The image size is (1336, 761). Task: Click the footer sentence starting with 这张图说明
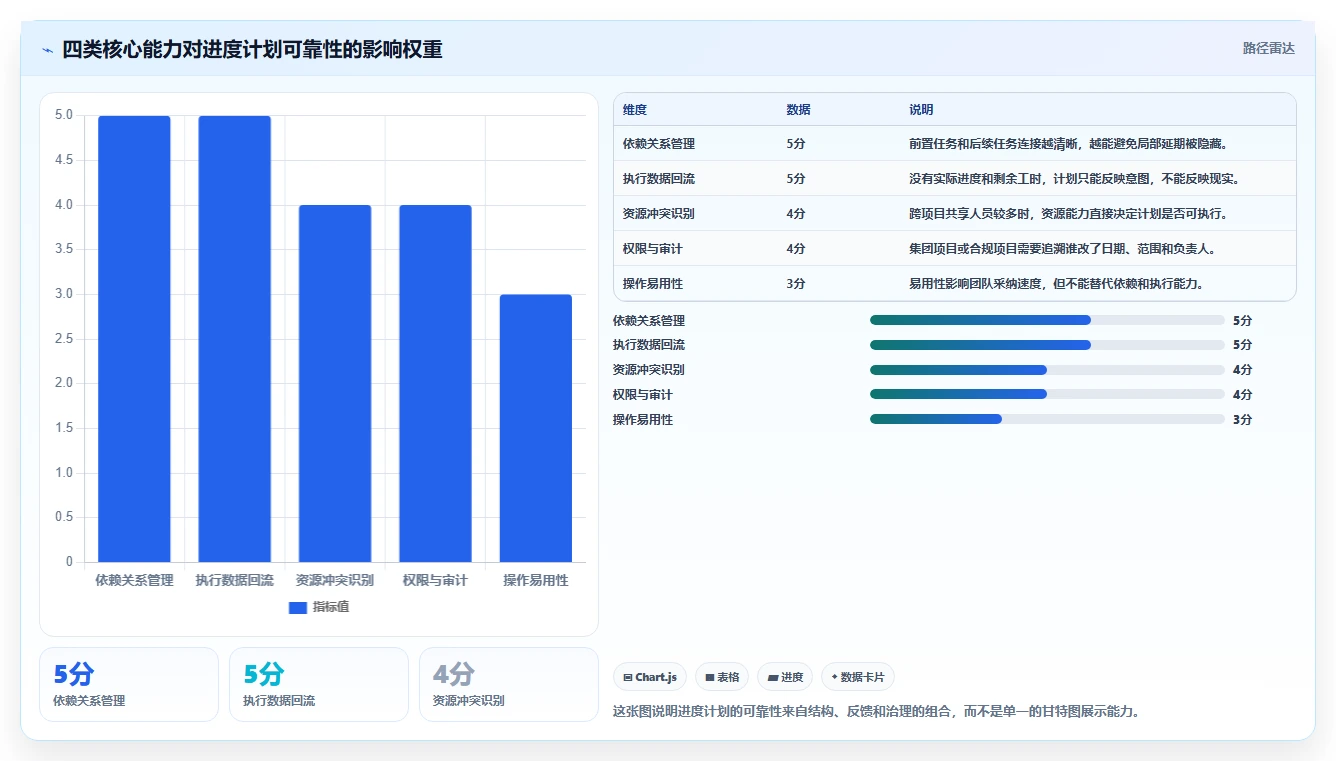(x=876, y=712)
